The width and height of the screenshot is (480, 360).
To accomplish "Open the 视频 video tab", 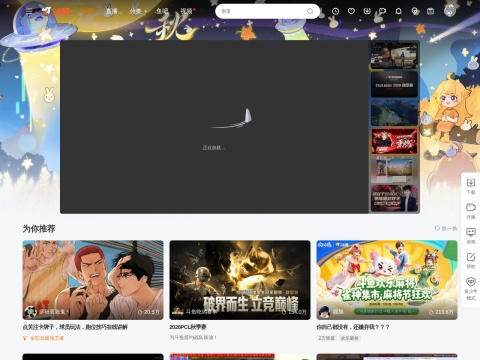I will pos(186,11).
